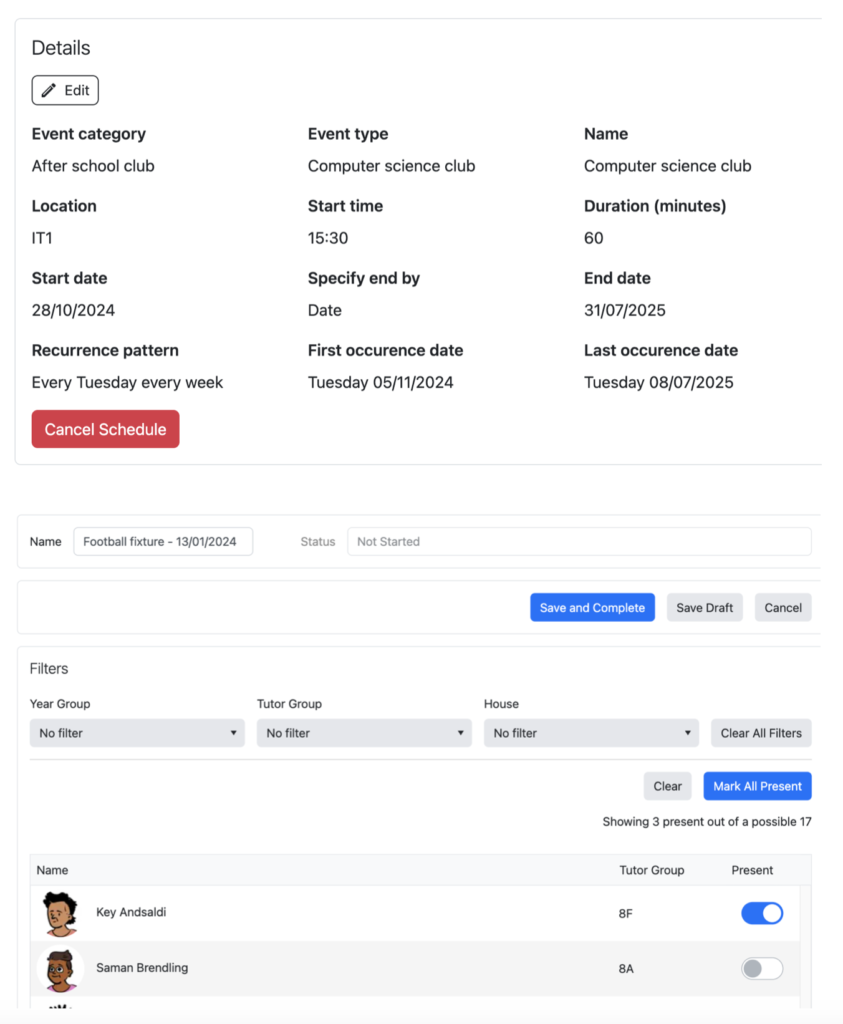Open the Year Group filter dropdown
The height and width of the screenshot is (1024, 843).
137,733
